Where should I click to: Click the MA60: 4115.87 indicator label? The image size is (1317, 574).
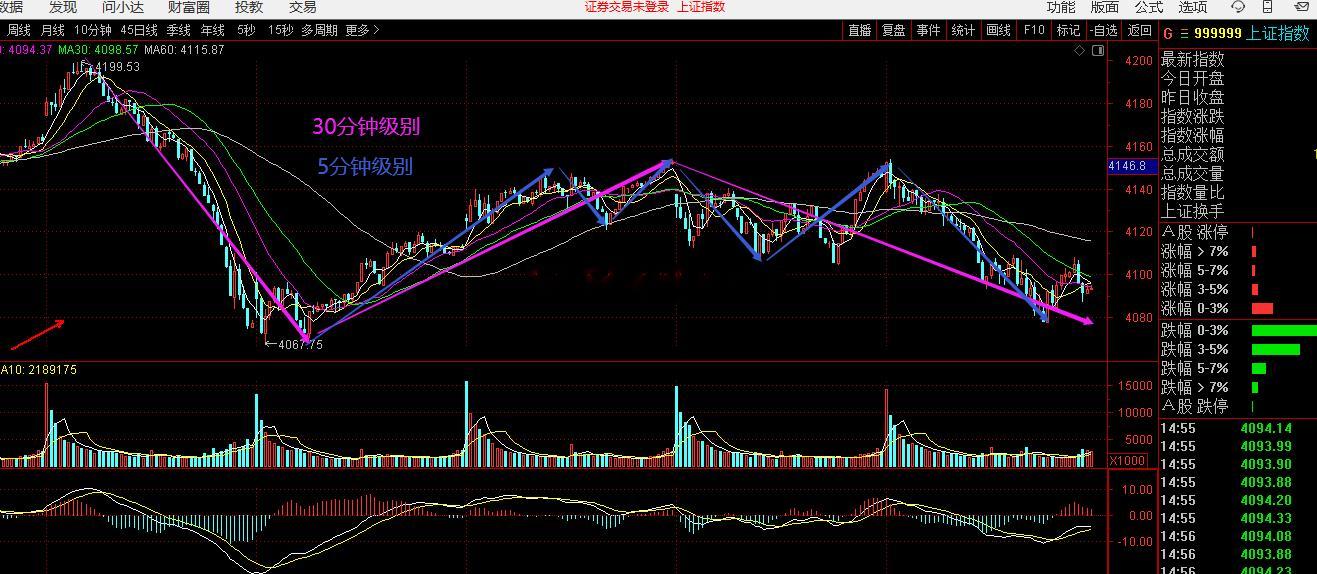tap(184, 49)
